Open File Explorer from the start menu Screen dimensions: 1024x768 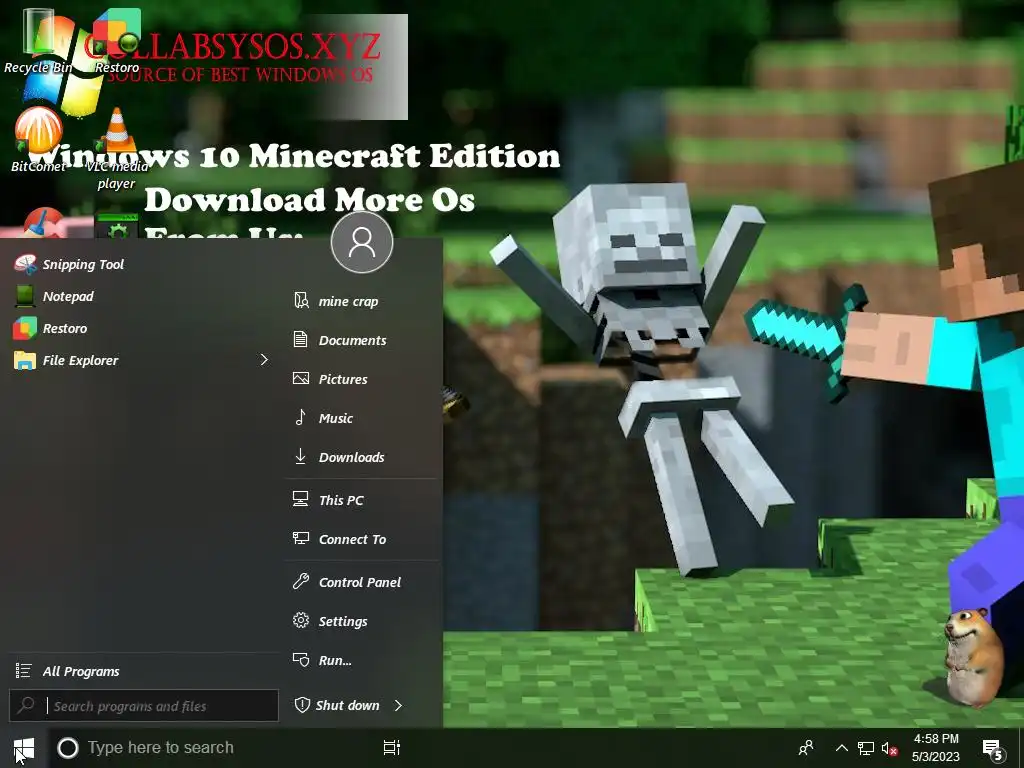click(x=140, y=360)
